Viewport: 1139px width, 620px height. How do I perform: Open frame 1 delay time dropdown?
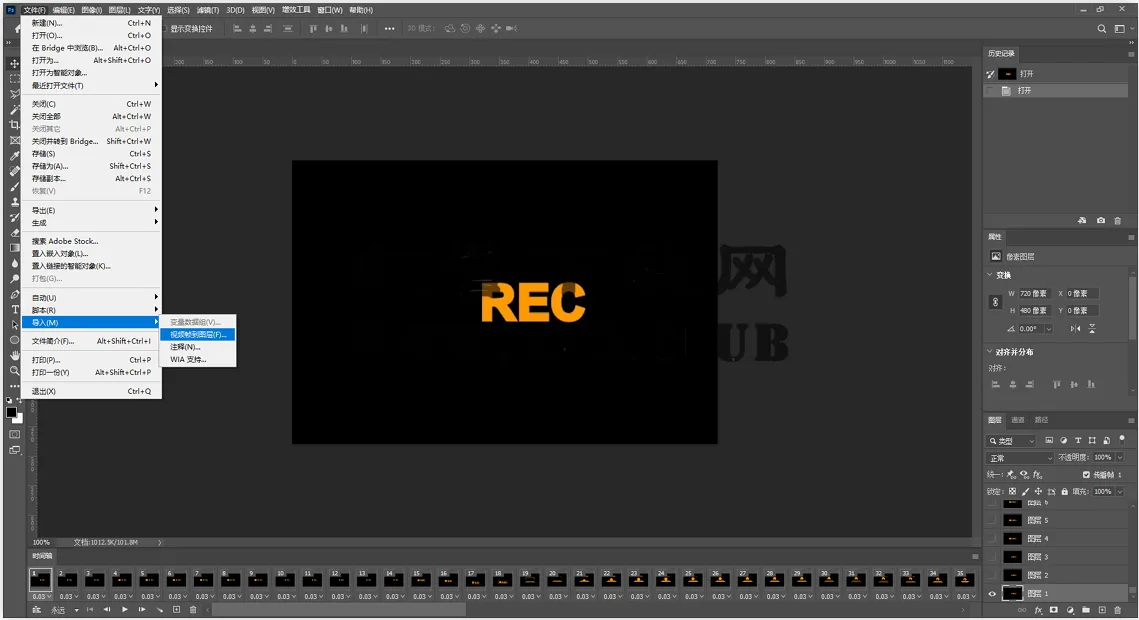coord(40,597)
